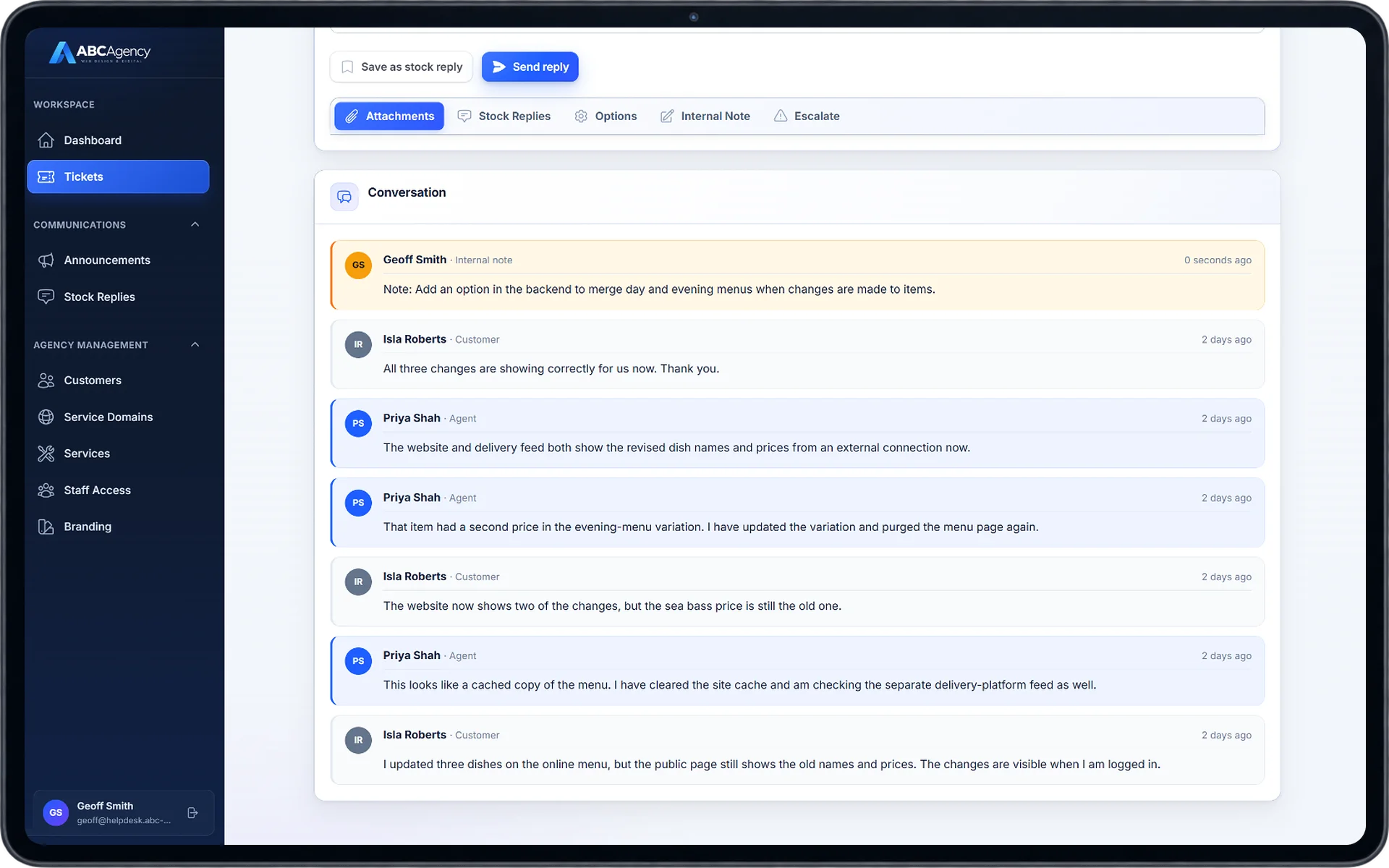
Task: Open the Customers people icon
Action: click(x=46, y=380)
